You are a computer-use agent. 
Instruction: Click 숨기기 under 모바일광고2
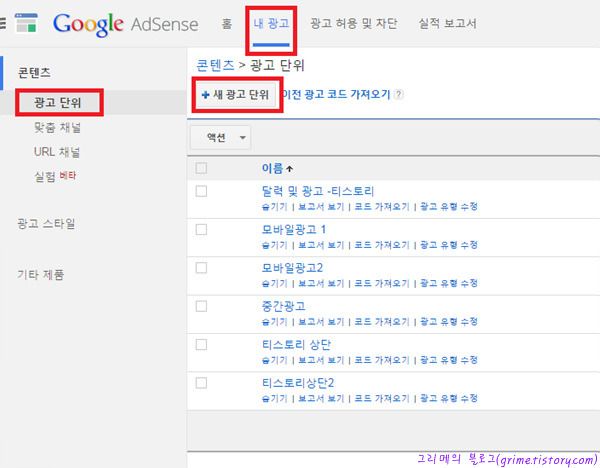tap(275, 283)
